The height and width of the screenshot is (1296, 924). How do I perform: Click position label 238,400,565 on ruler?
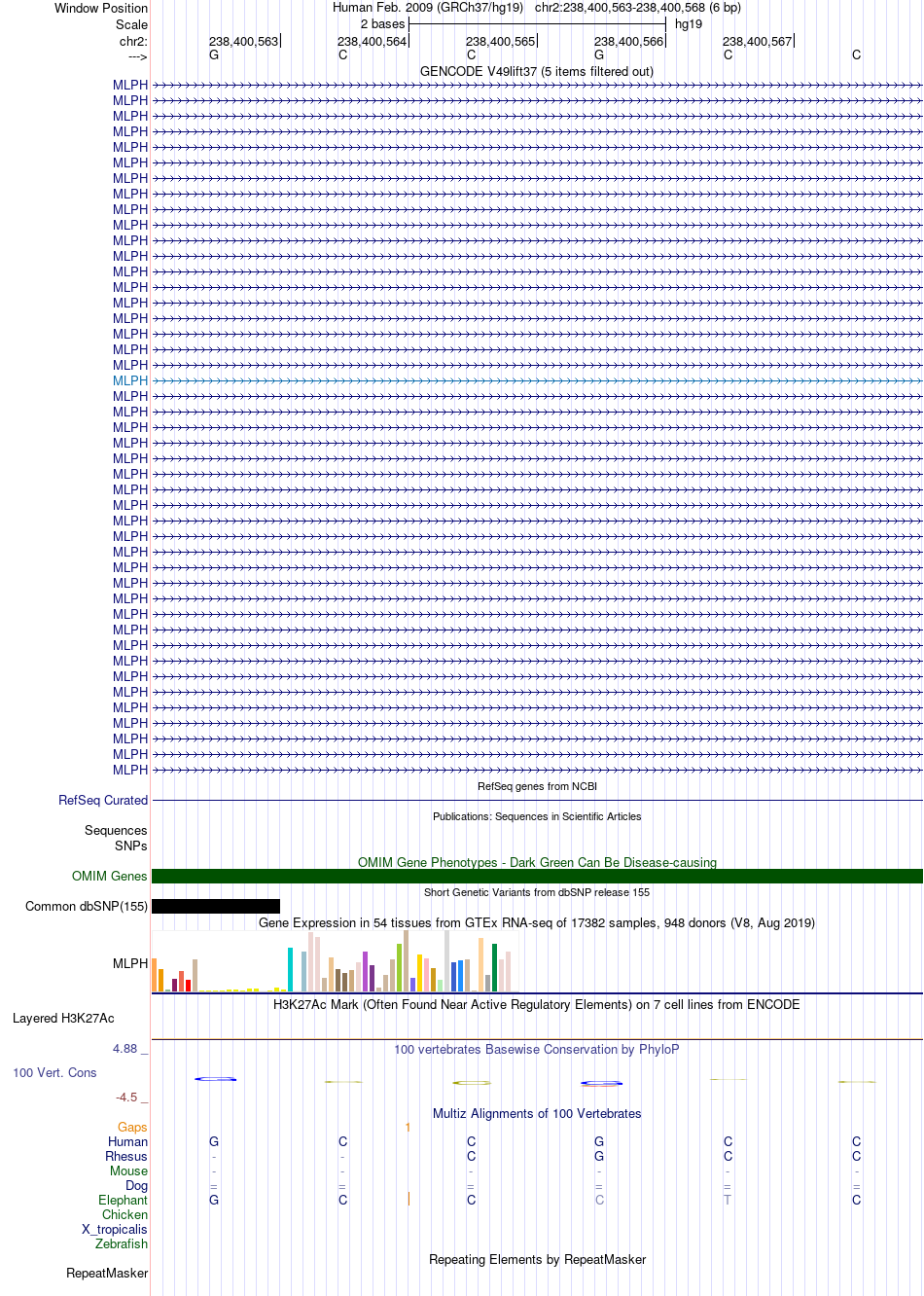pyautogui.click(x=500, y=41)
